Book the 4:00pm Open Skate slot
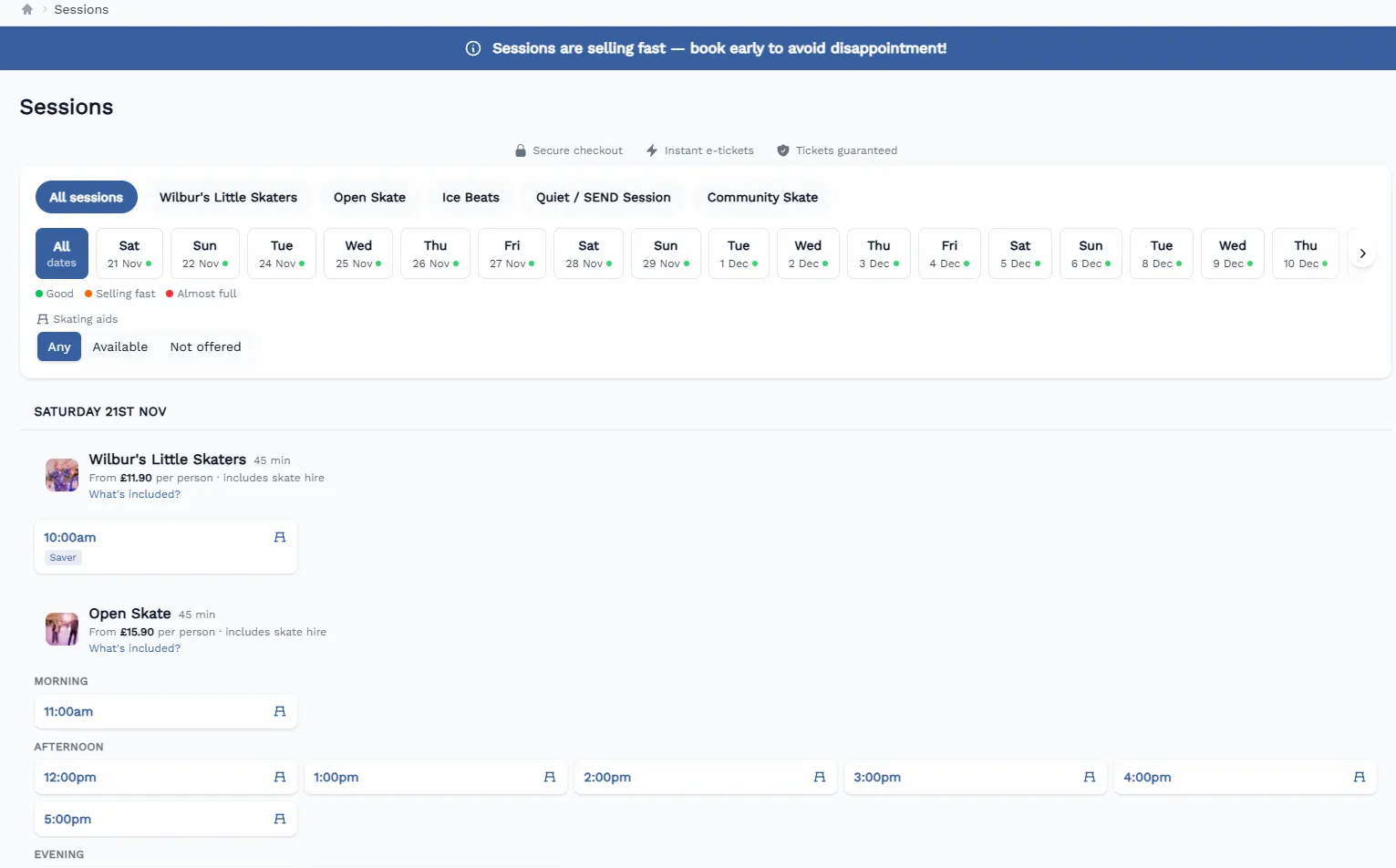 tap(1246, 777)
